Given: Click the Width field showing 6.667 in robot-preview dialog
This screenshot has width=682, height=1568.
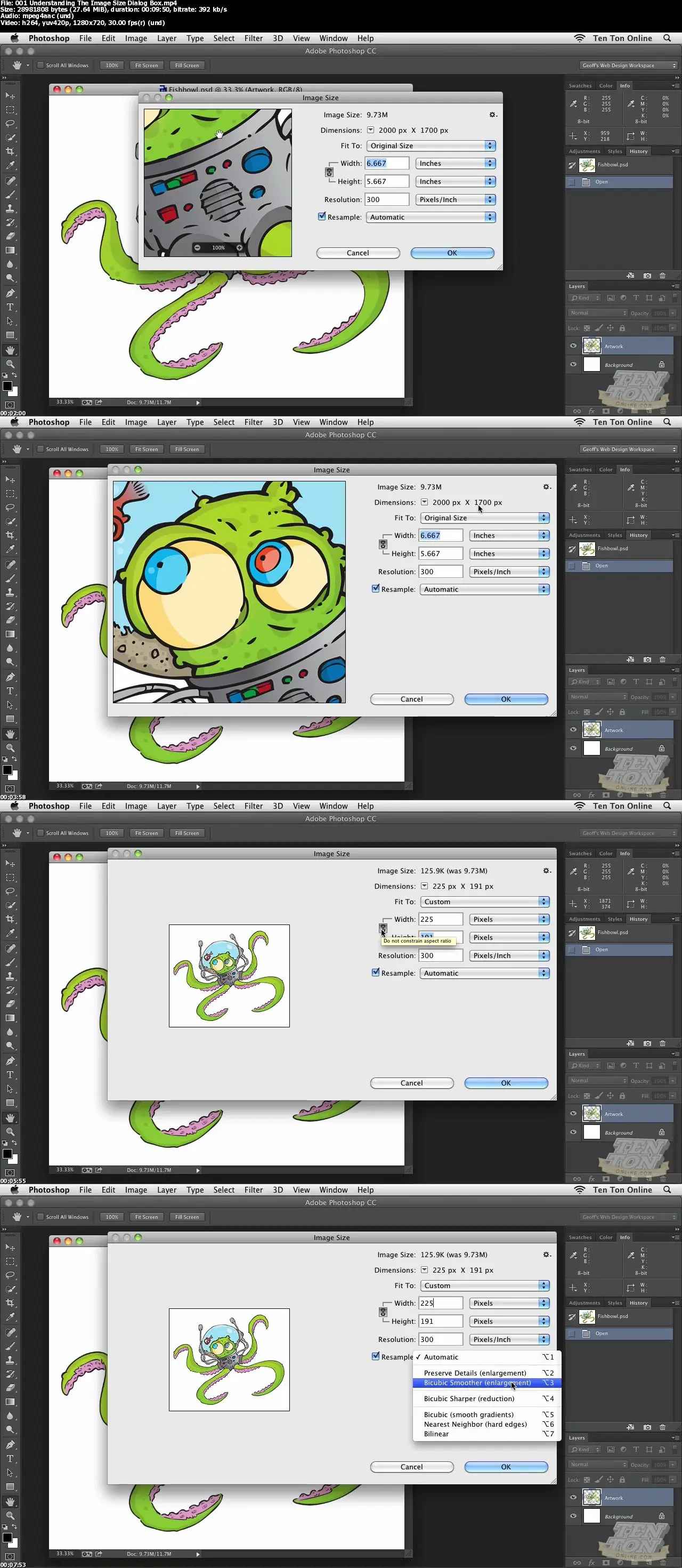Looking at the screenshot, I should click(387, 163).
